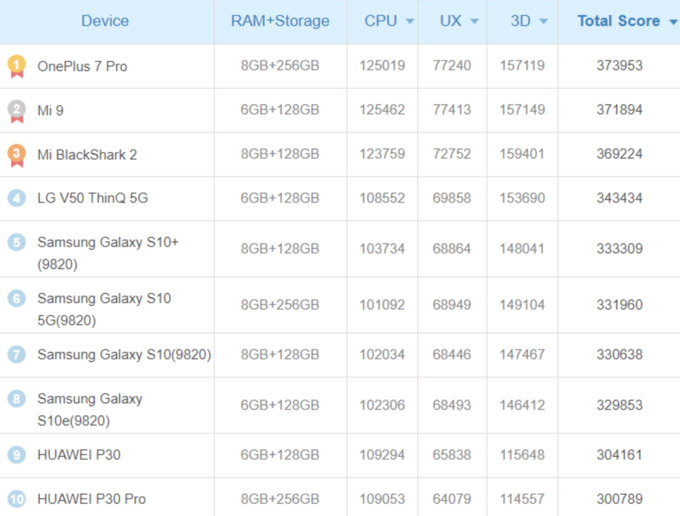The width and height of the screenshot is (680, 516).
Task: Open the Samsung Galaxy S10 5G(9820) entry
Action: [x=104, y=309]
